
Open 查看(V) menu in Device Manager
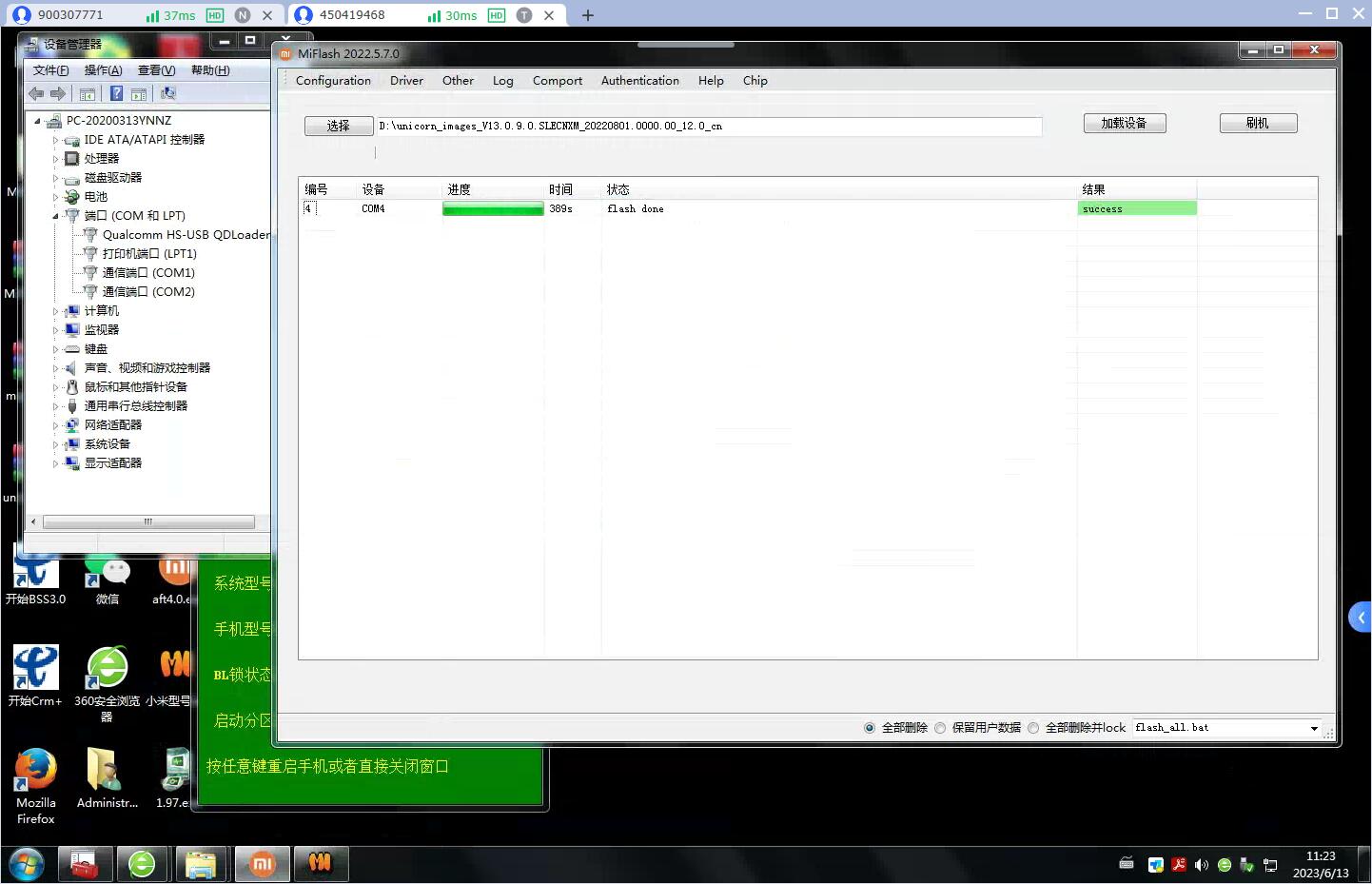(156, 70)
